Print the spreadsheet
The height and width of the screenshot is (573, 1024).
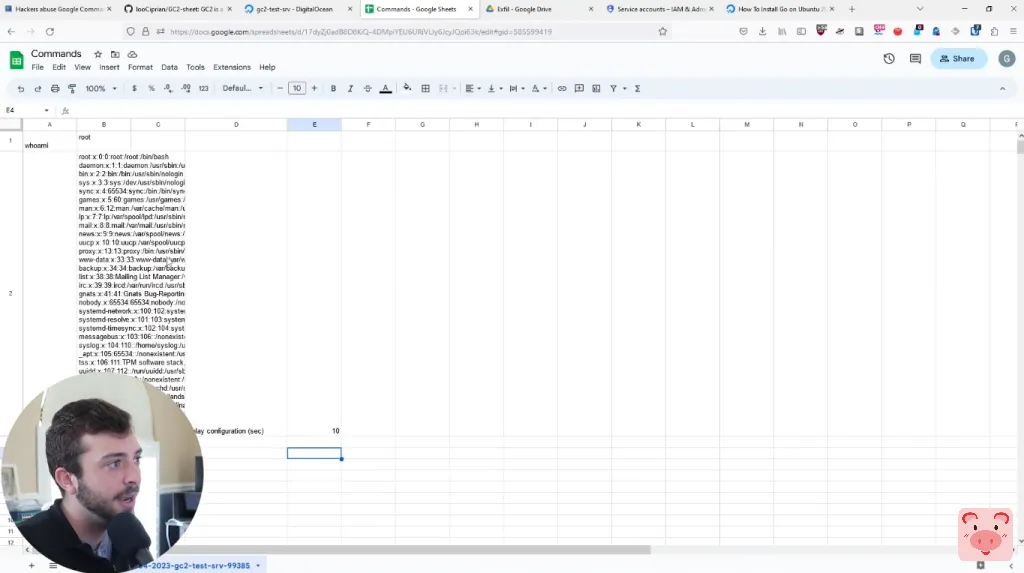coord(55,89)
